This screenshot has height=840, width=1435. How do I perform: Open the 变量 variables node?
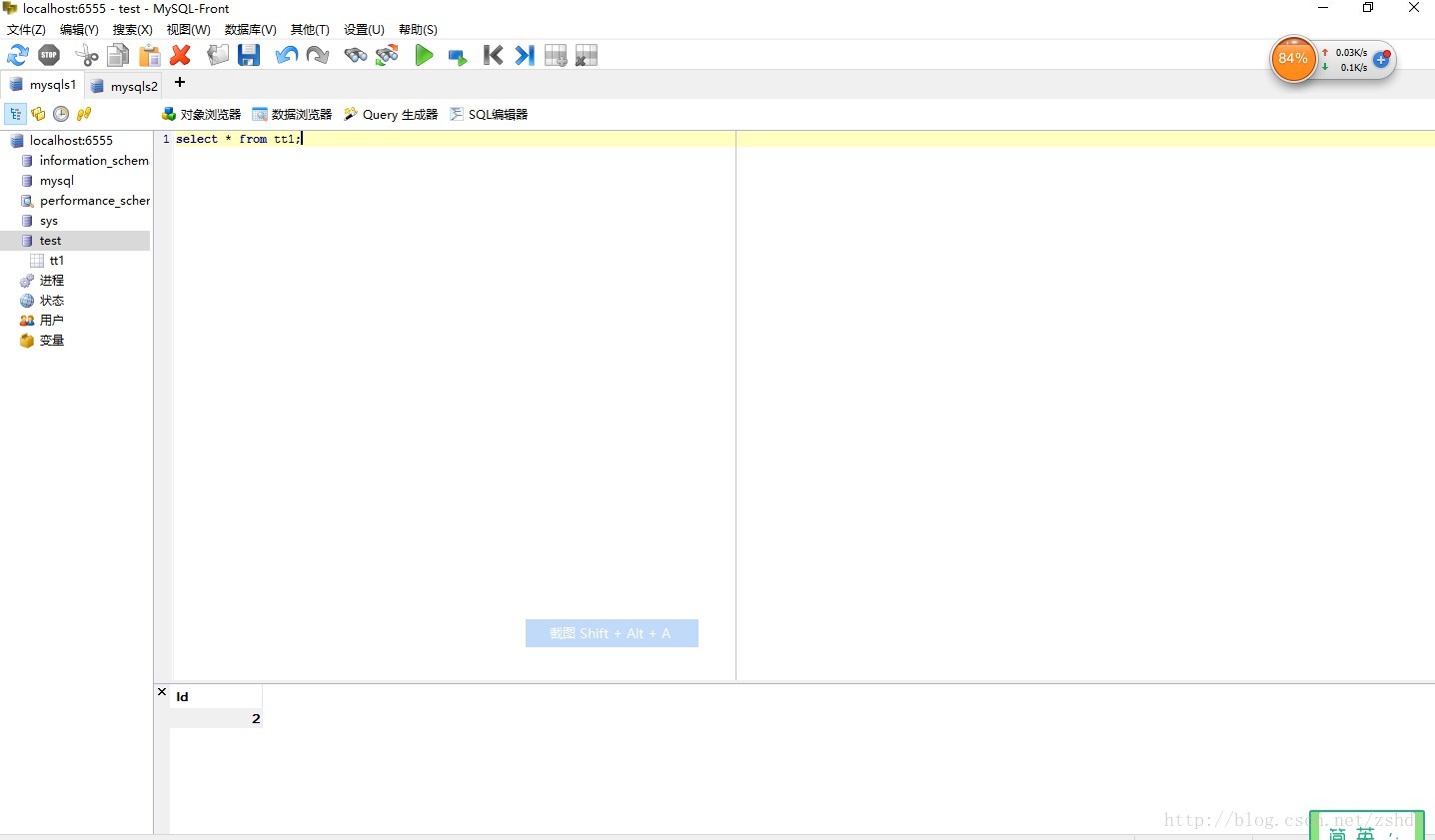tap(52, 341)
